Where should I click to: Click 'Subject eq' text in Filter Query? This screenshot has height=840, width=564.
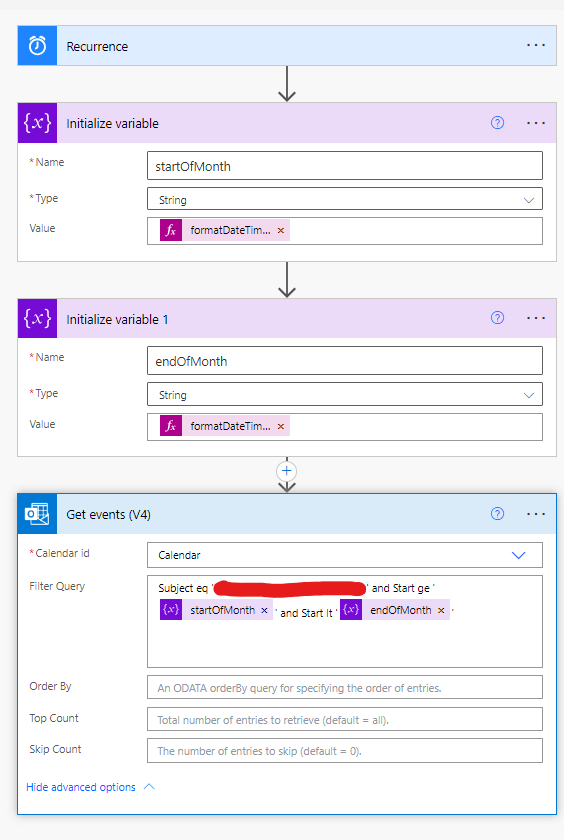pyautogui.click(x=183, y=588)
